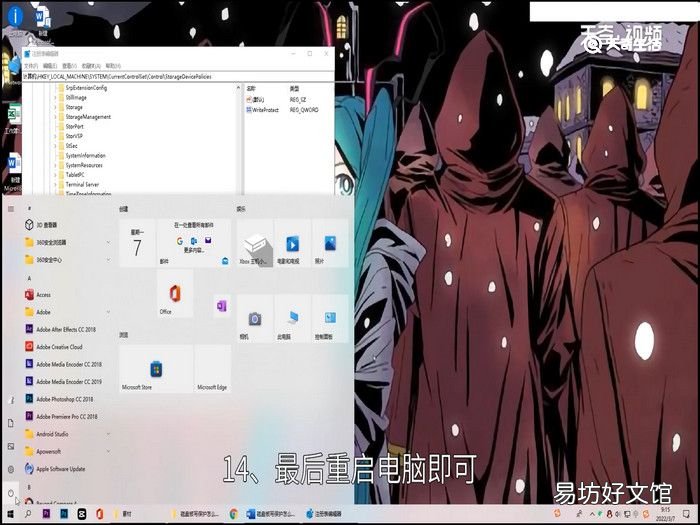Open the Favorites menu in Registry Editor
Image resolution: width=700 pixels, height=525 pixels.
click(92, 66)
